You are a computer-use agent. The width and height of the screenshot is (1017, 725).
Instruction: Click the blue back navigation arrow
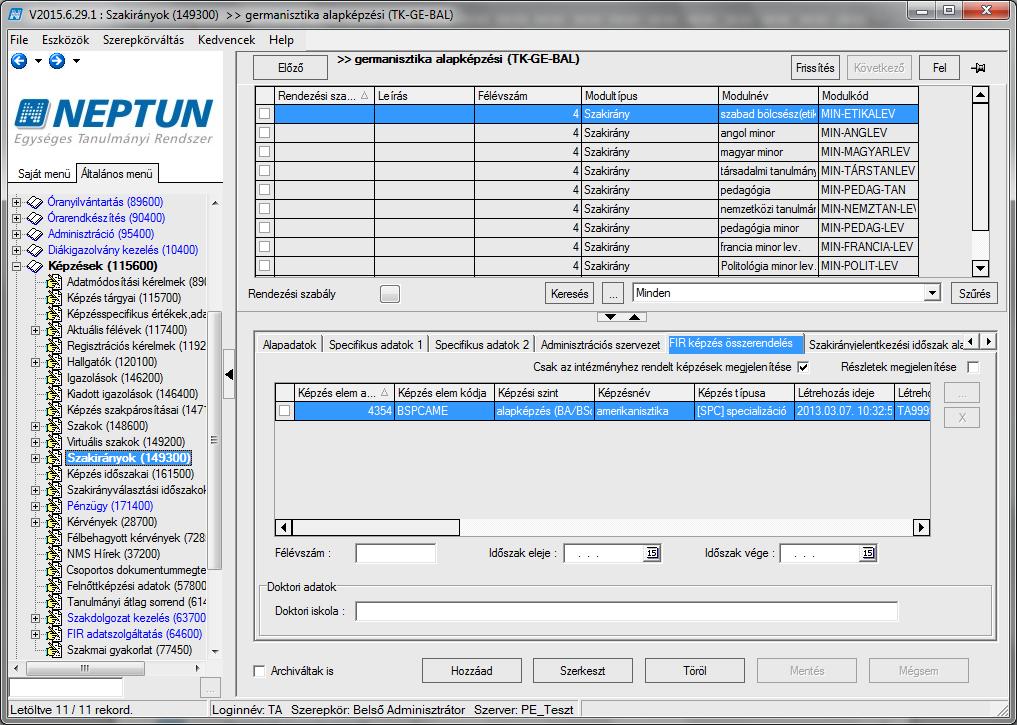(x=19, y=61)
